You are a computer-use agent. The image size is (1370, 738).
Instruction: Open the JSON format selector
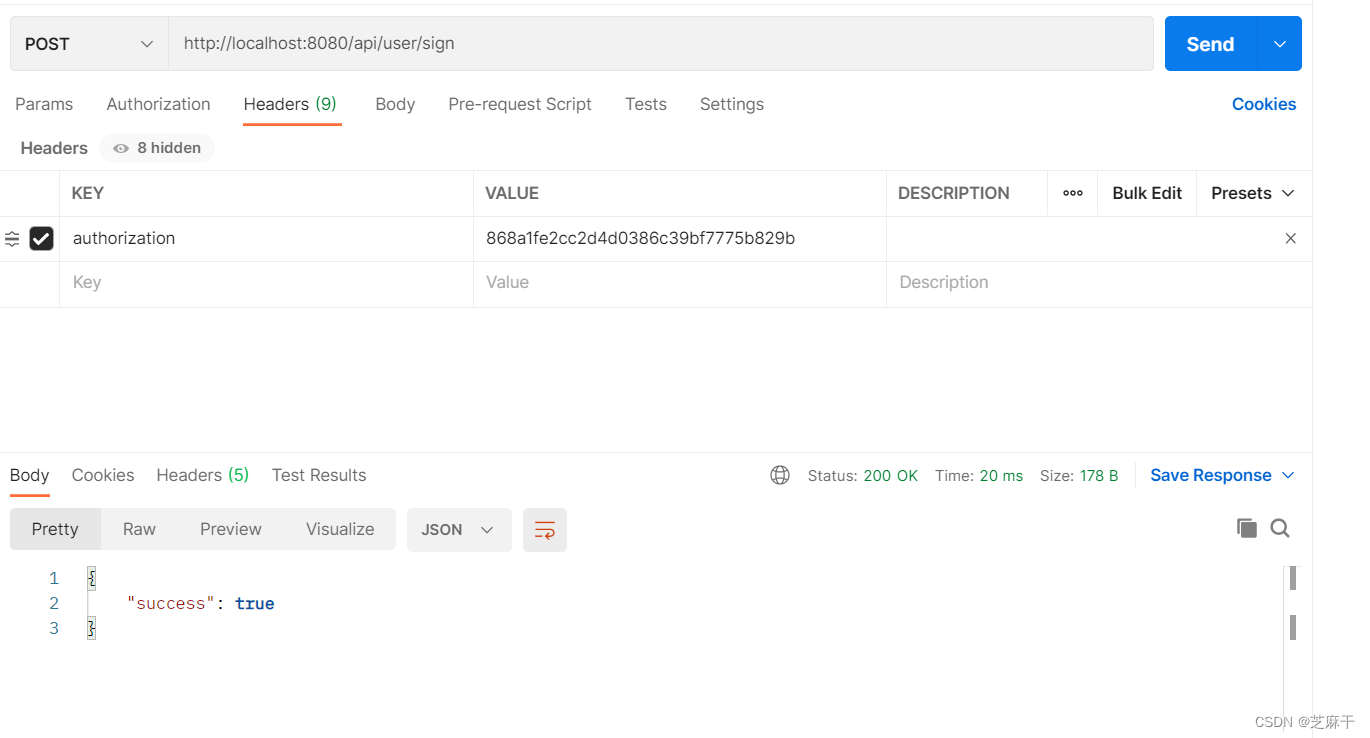(x=458, y=528)
